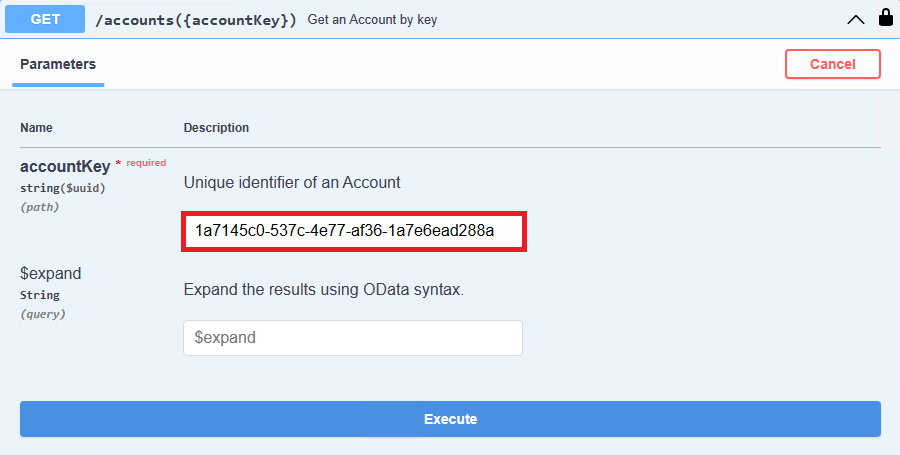Run the request with Execute
This screenshot has height=455, width=900.
tap(450, 419)
